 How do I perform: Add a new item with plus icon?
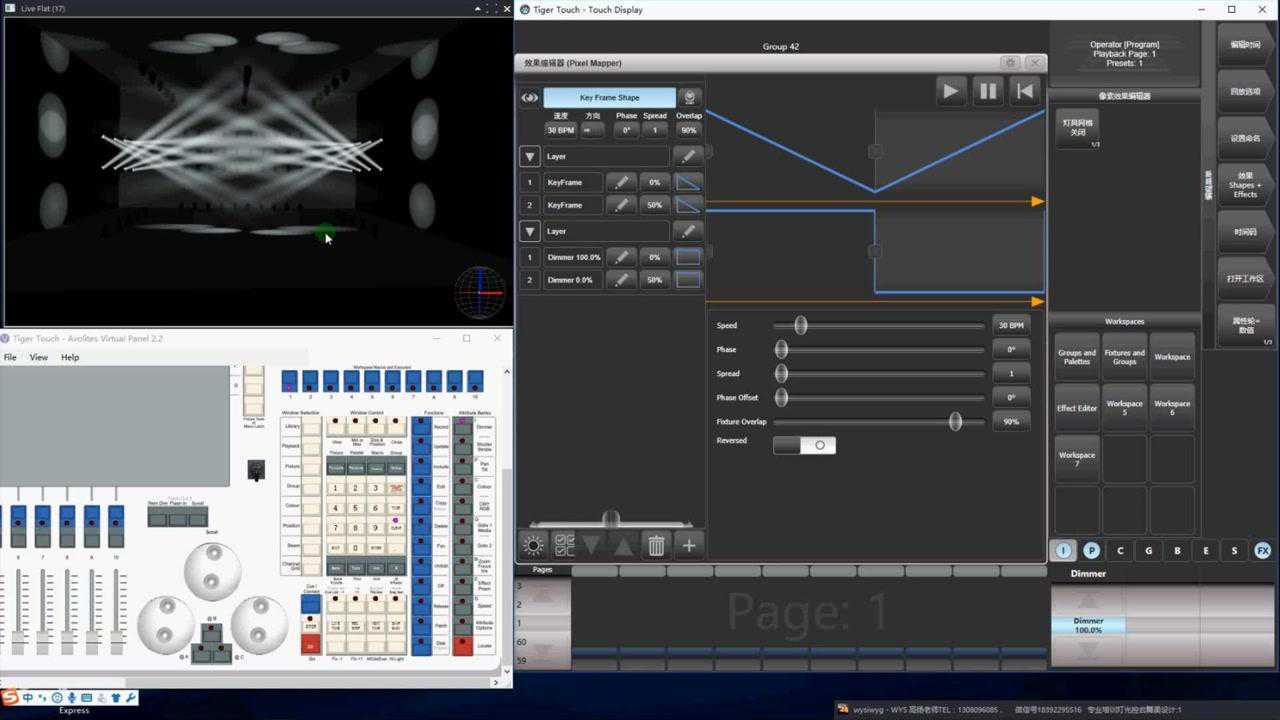pos(688,545)
